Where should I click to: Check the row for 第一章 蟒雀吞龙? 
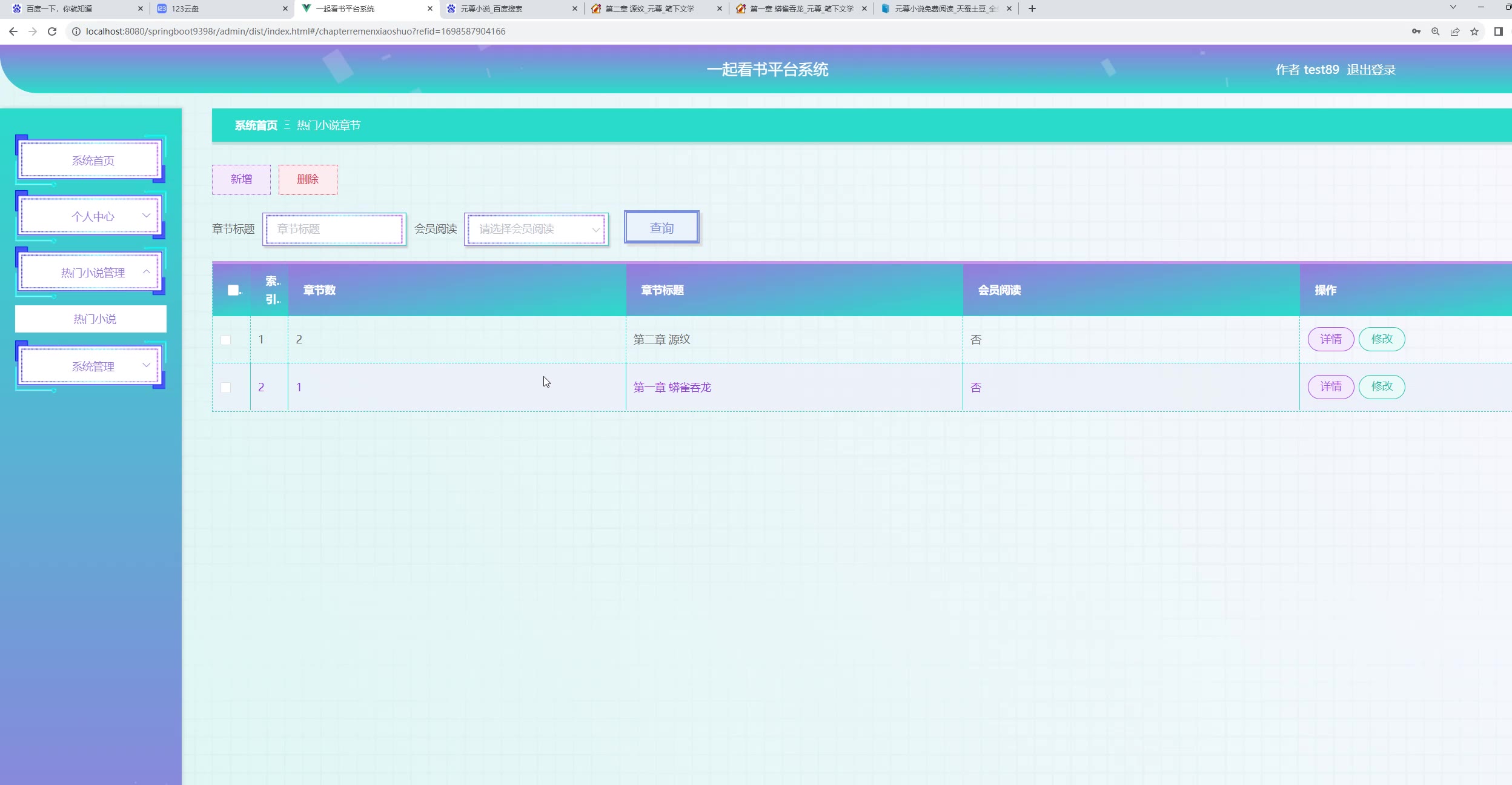pos(226,388)
